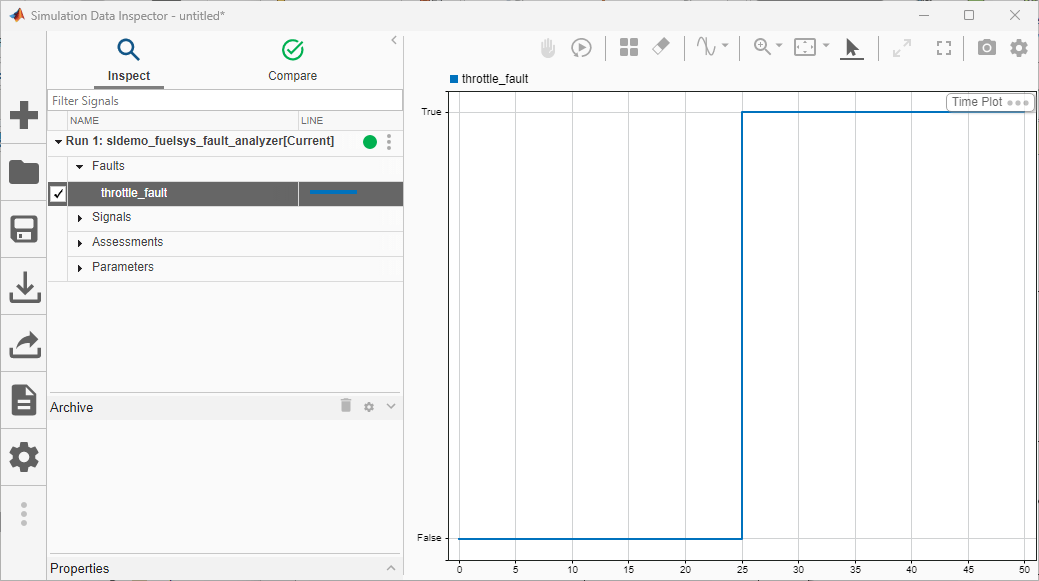Select the arrow pointer tool
Viewport: 1039px width, 581px height.
[x=852, y=47]
